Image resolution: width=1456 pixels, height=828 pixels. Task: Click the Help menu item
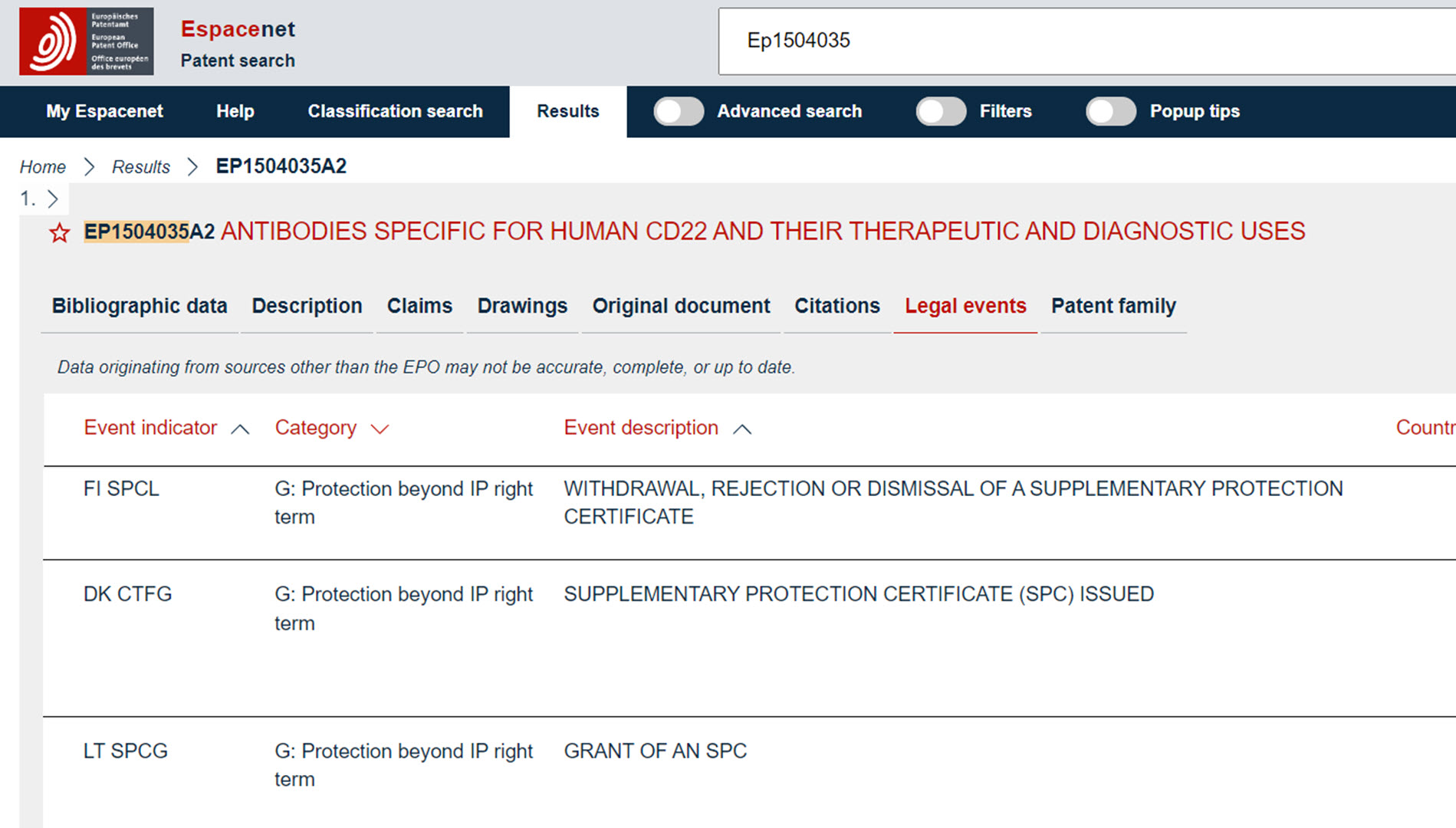[x=235, y=111]
